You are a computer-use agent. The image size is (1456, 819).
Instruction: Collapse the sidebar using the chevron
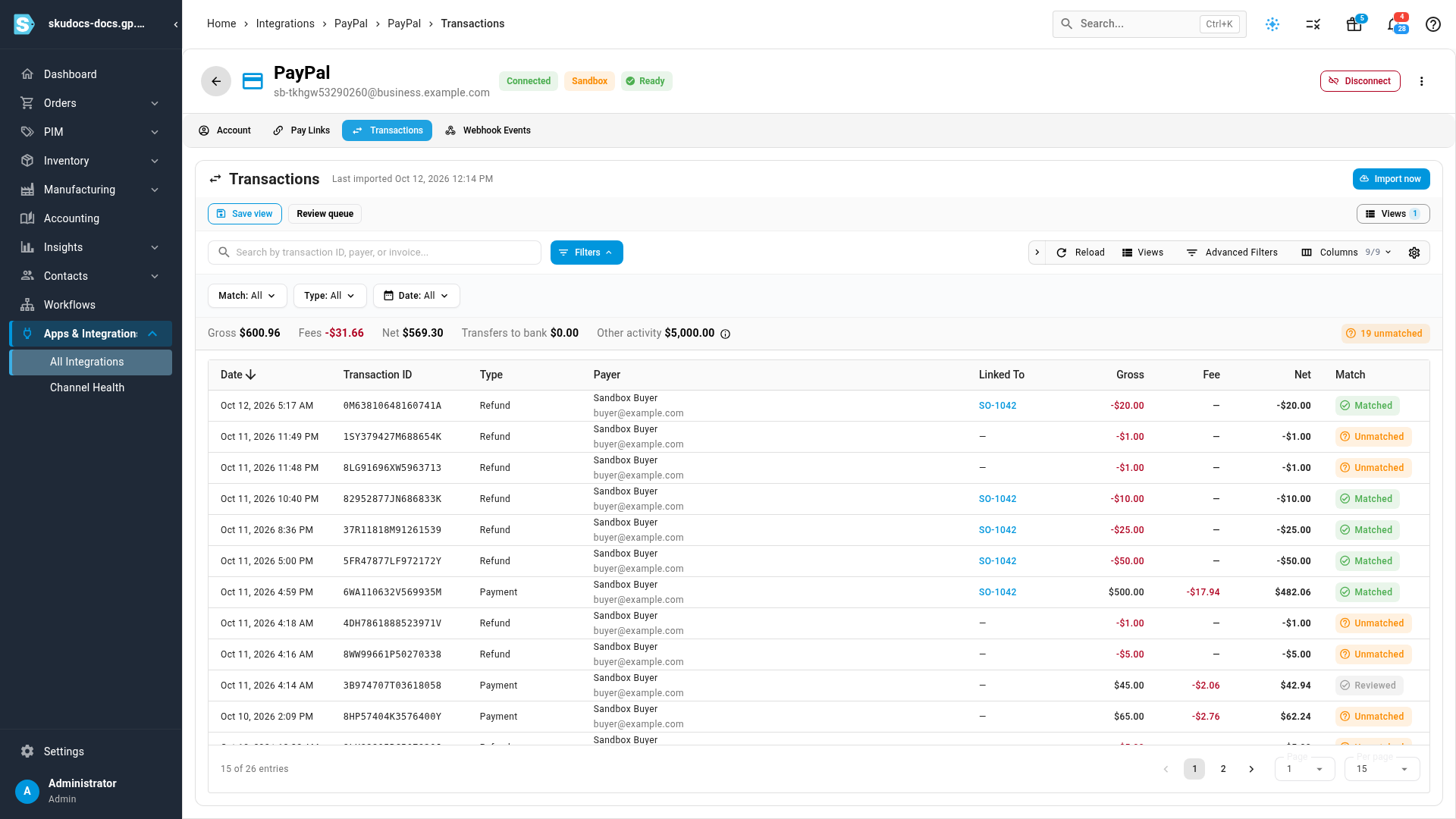(176, 24)
